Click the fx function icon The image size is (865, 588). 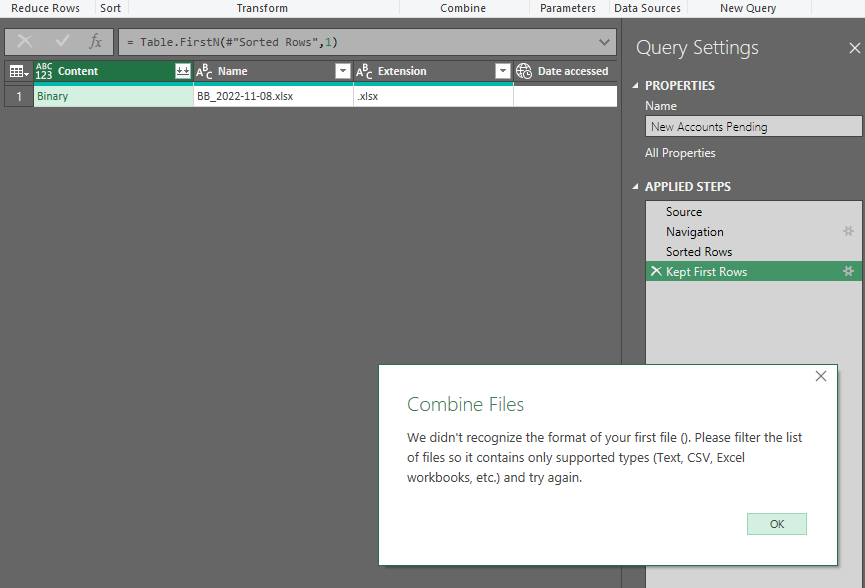(x=95, y=41)
